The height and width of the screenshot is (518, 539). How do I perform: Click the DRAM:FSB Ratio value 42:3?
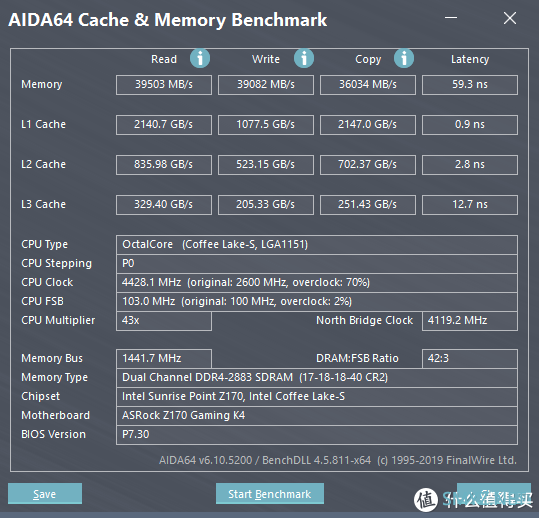pyautogui.click(x=470, y=359)
